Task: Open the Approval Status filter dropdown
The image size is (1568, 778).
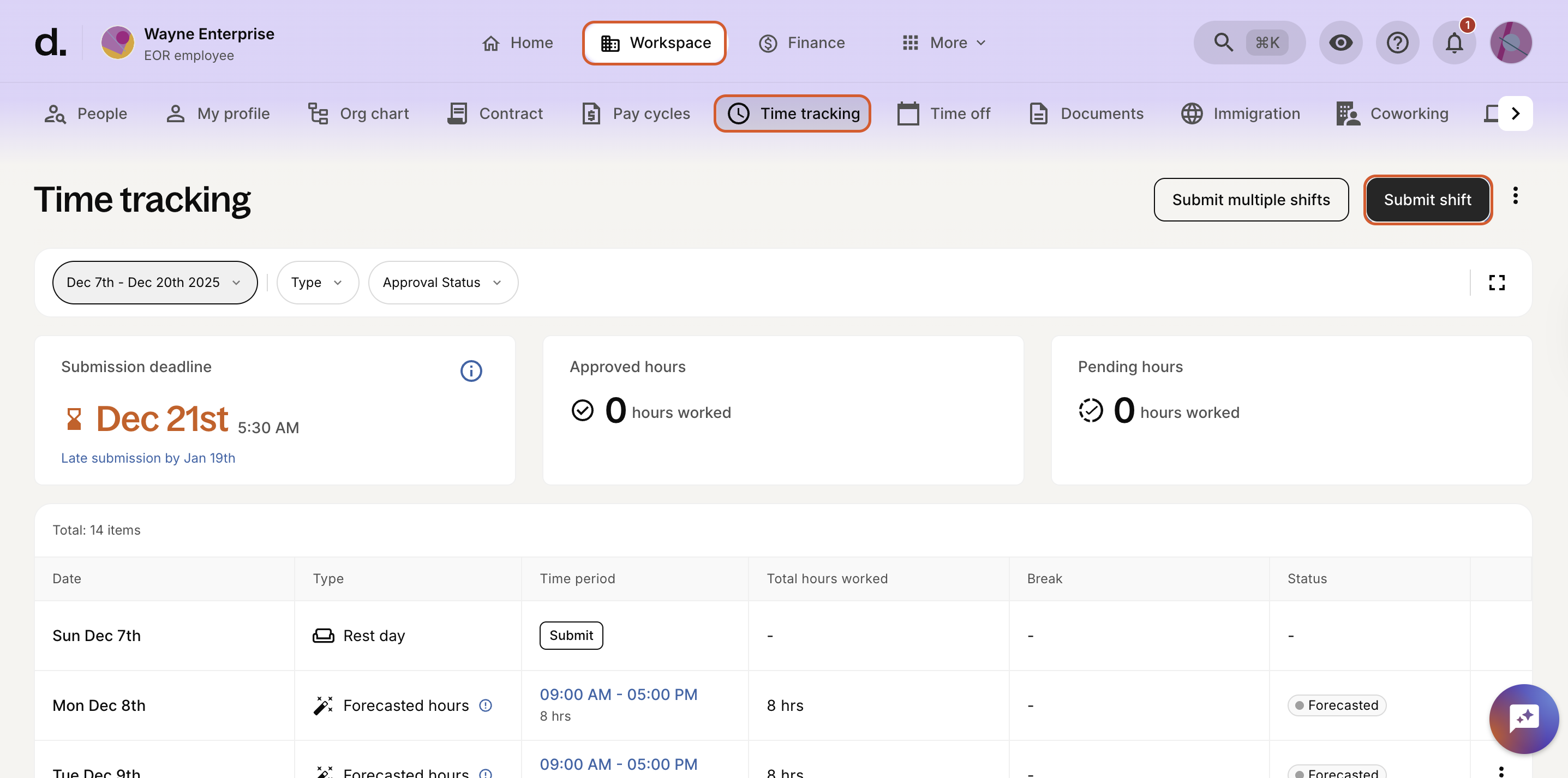Action: (x=442, y=283)
